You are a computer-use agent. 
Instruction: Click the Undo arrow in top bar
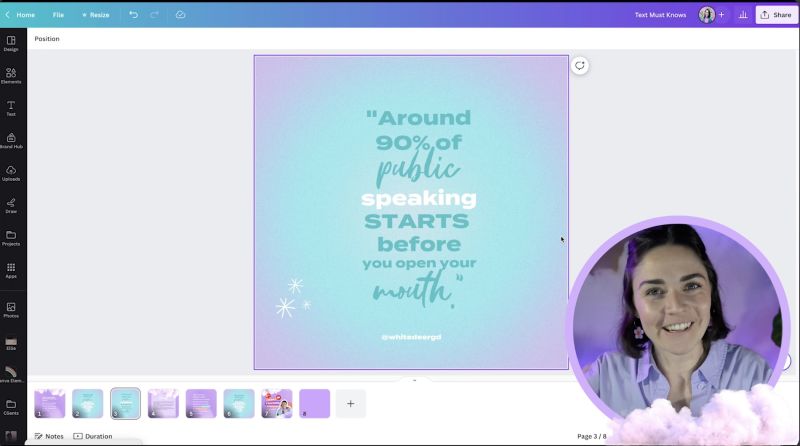[133, 15]
